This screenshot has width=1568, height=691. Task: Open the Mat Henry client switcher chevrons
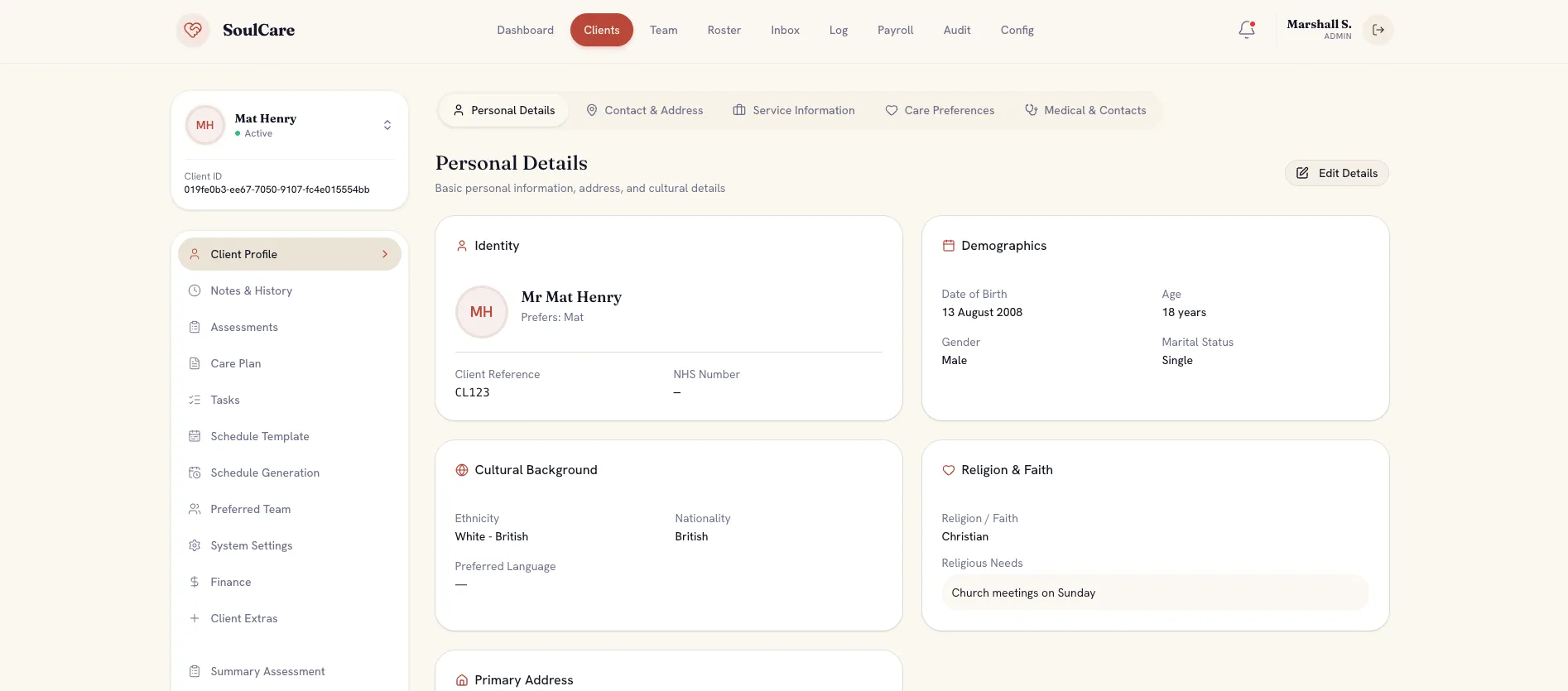click(387, 125)
